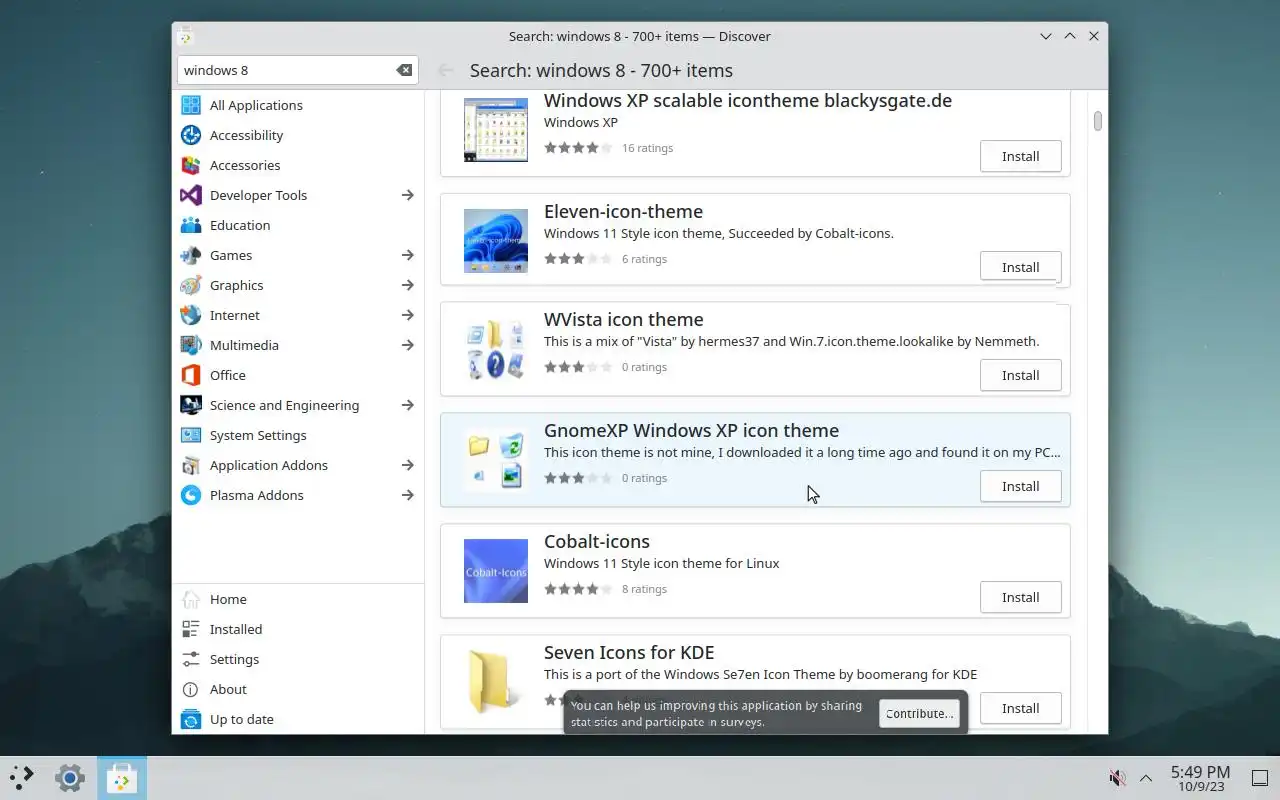
Task: Expand the Application Addons arrow
Action: click(408, 465)
